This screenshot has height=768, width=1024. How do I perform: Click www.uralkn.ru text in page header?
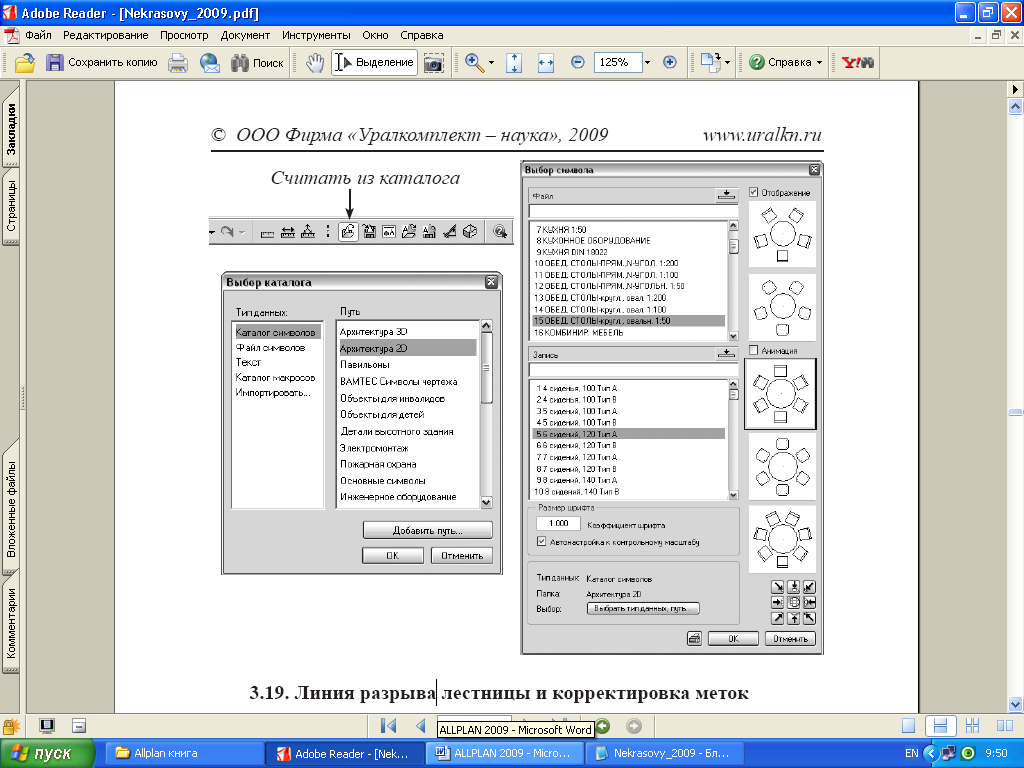pos(762,135)
